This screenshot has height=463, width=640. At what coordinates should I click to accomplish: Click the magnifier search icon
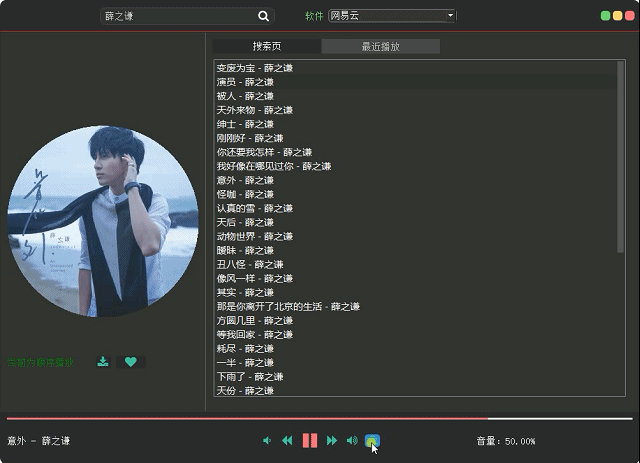pos(264,16)
